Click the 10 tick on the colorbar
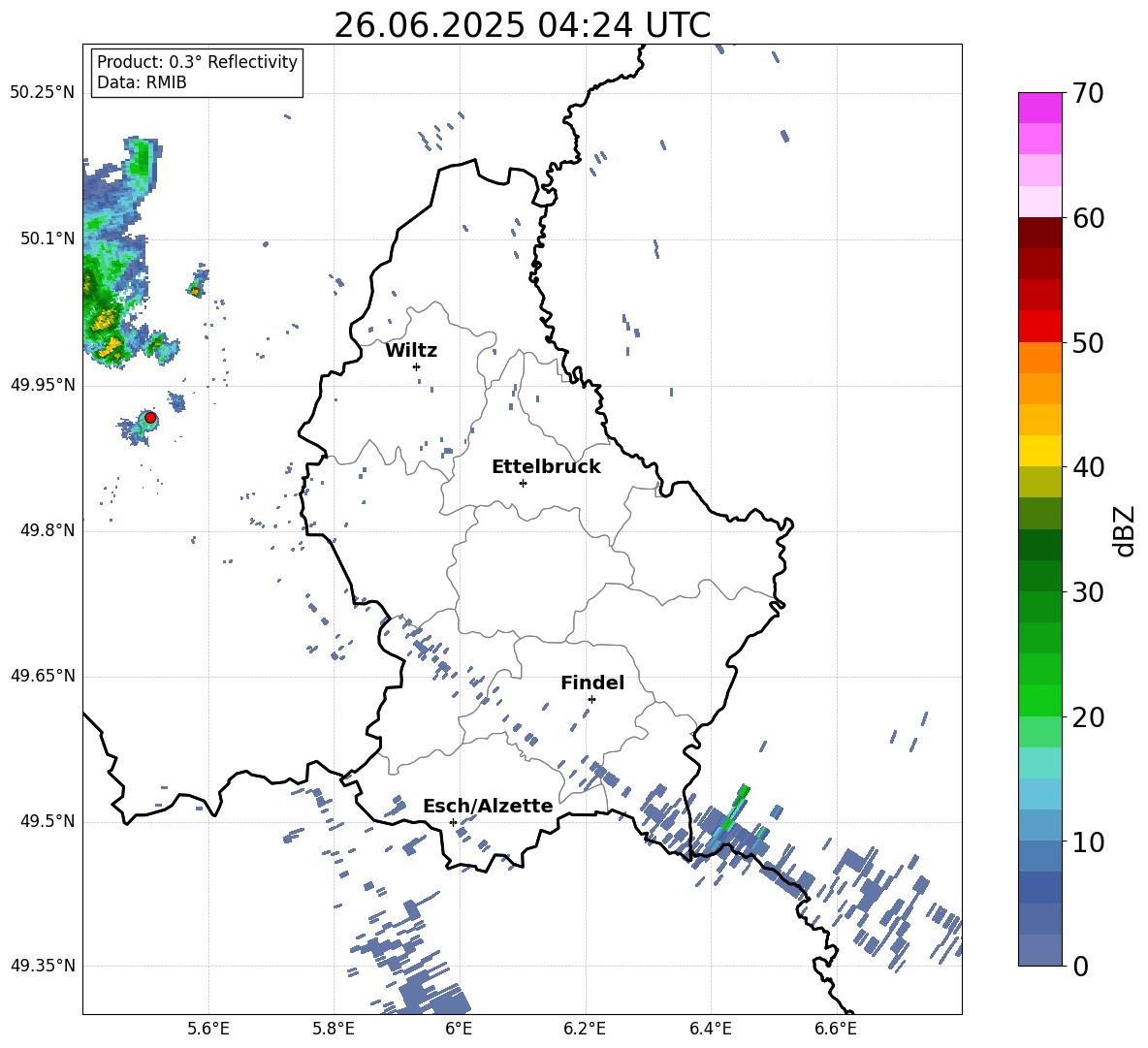 pos(1088,842)
